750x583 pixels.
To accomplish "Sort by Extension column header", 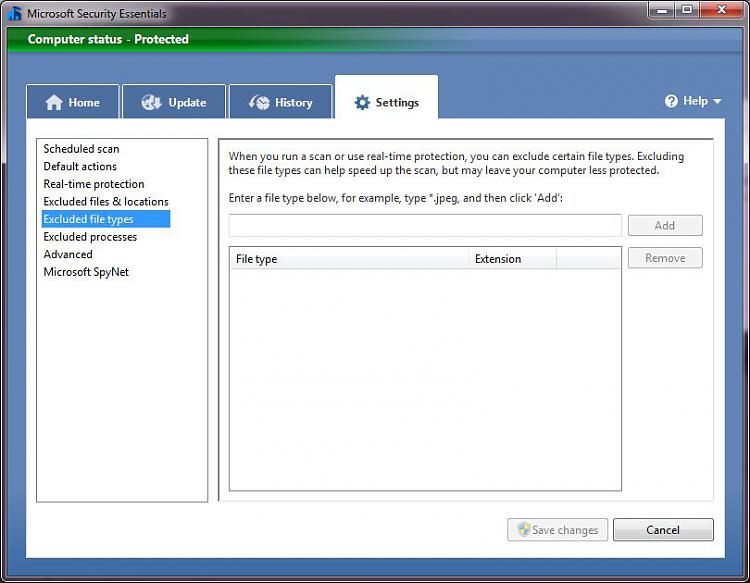I will click(x=513, y=259).
